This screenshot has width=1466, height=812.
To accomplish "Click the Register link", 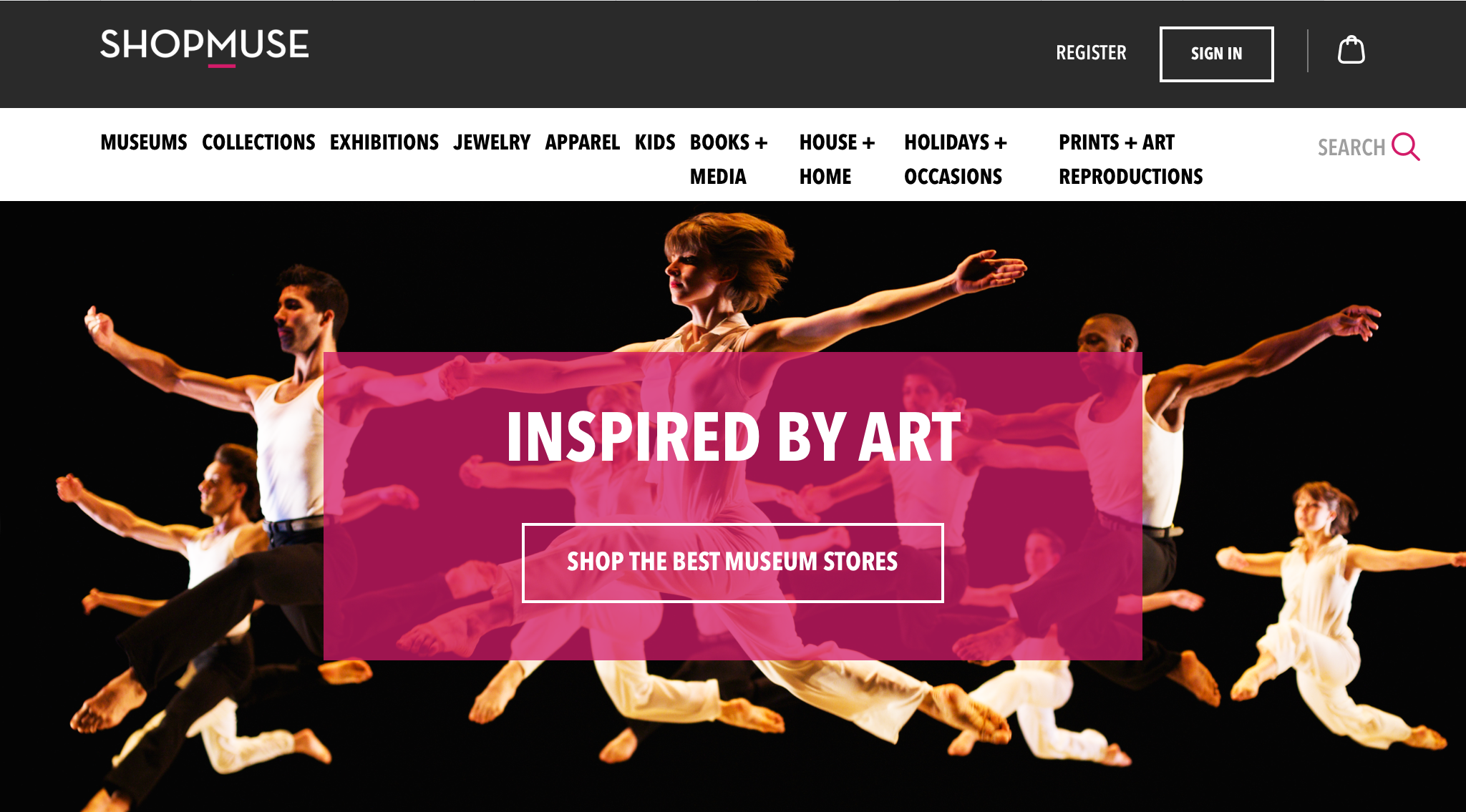I will point(1091,53).
